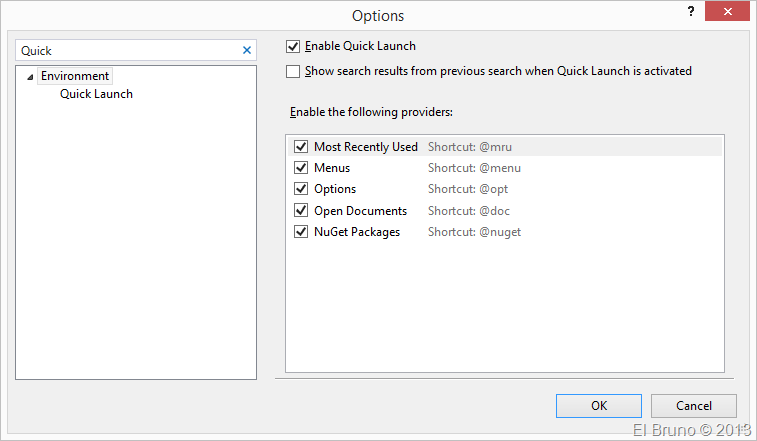Toggle the NuGet Packages provider checkbox

click(301, 232)
